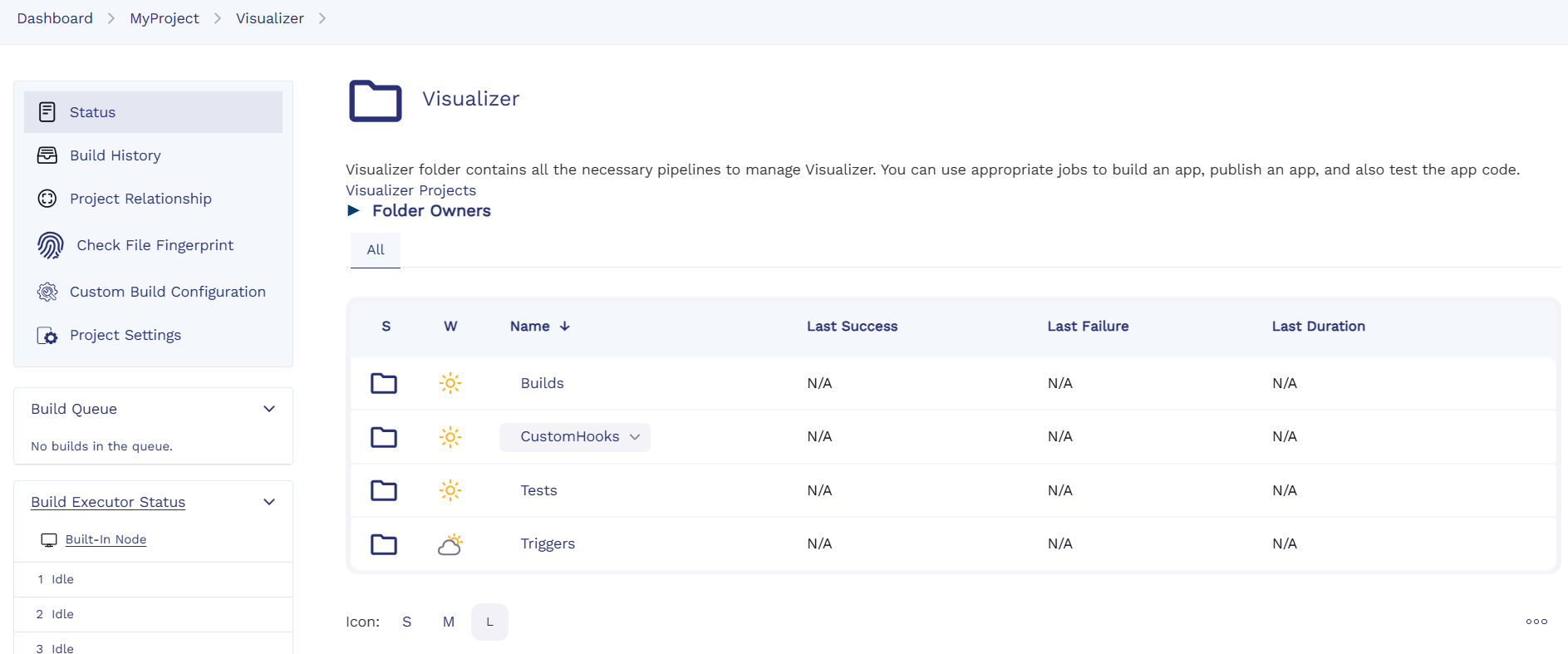Click the Triggers cloudy weather icon

450,544
